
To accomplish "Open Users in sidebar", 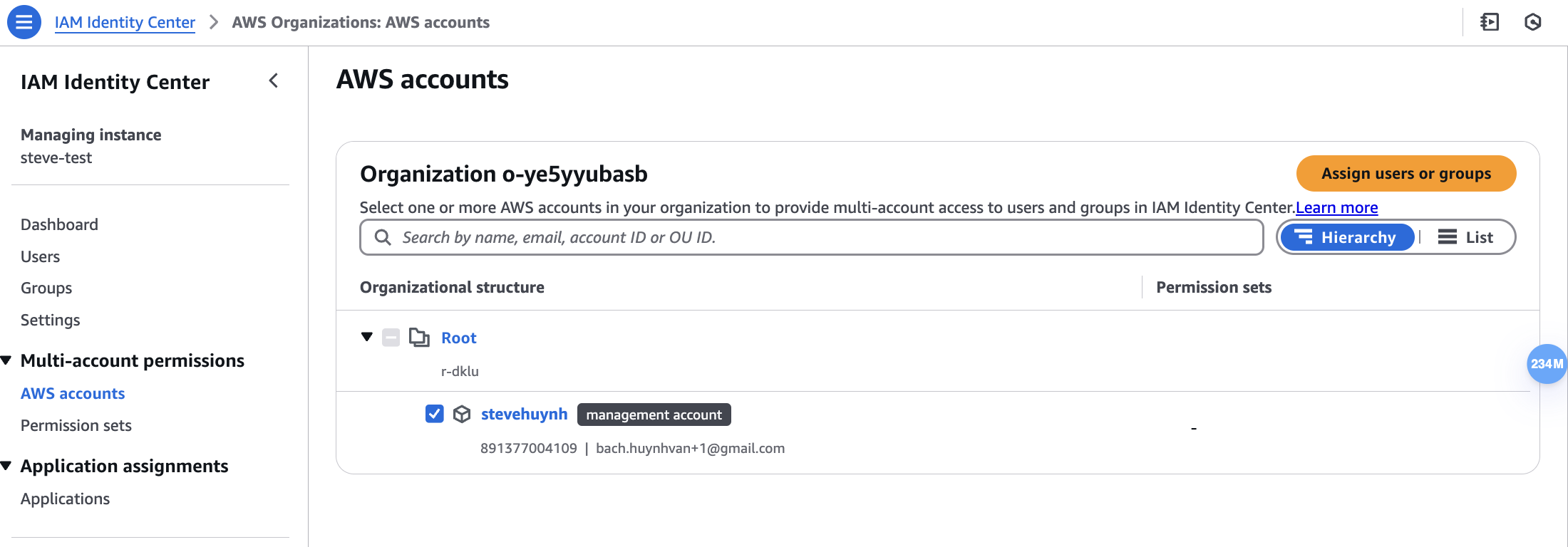I will [40, 256].
